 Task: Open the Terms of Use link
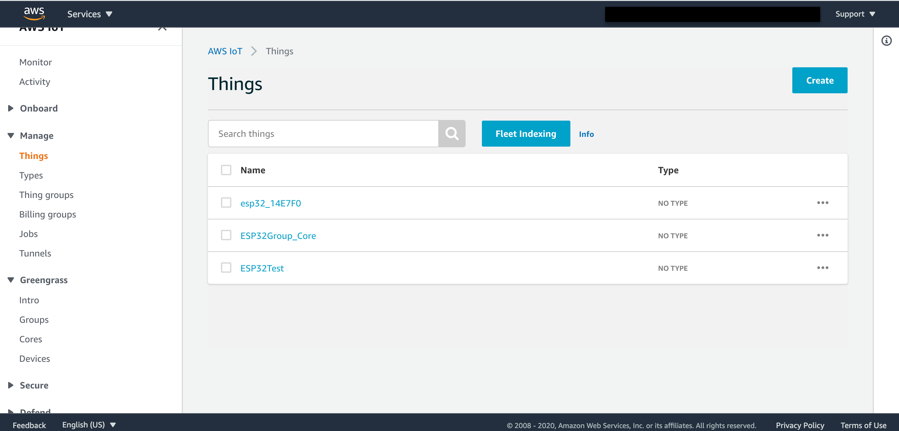(x=863, y=425)
